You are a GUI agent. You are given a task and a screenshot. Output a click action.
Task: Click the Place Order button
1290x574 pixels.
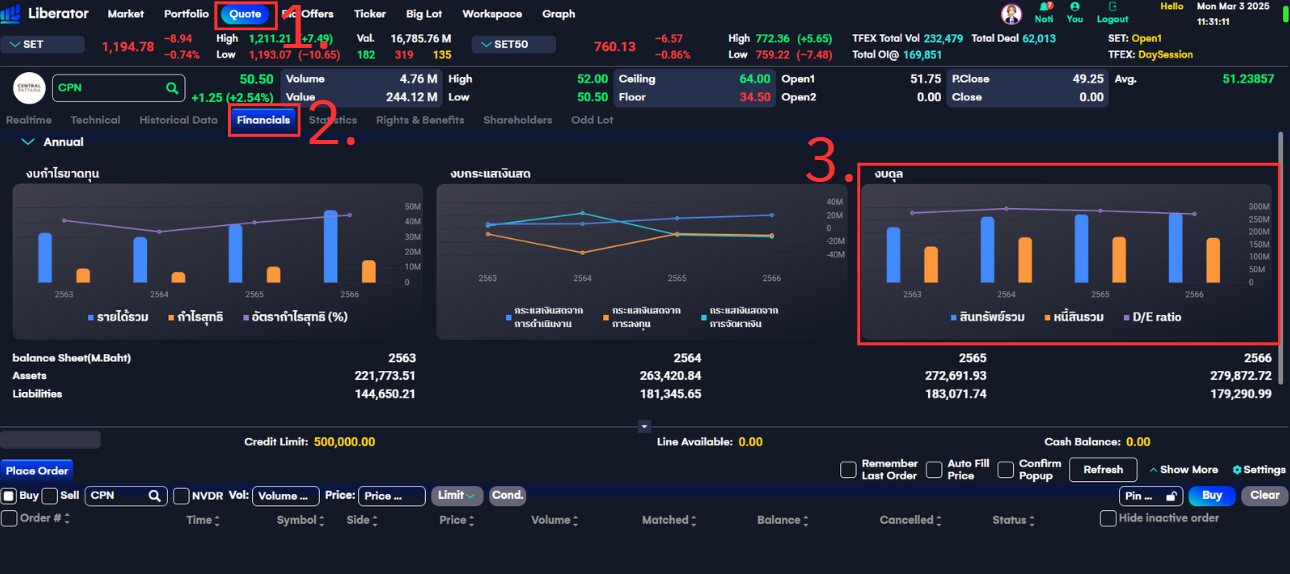pyautogui.click(x=37, y=471)
